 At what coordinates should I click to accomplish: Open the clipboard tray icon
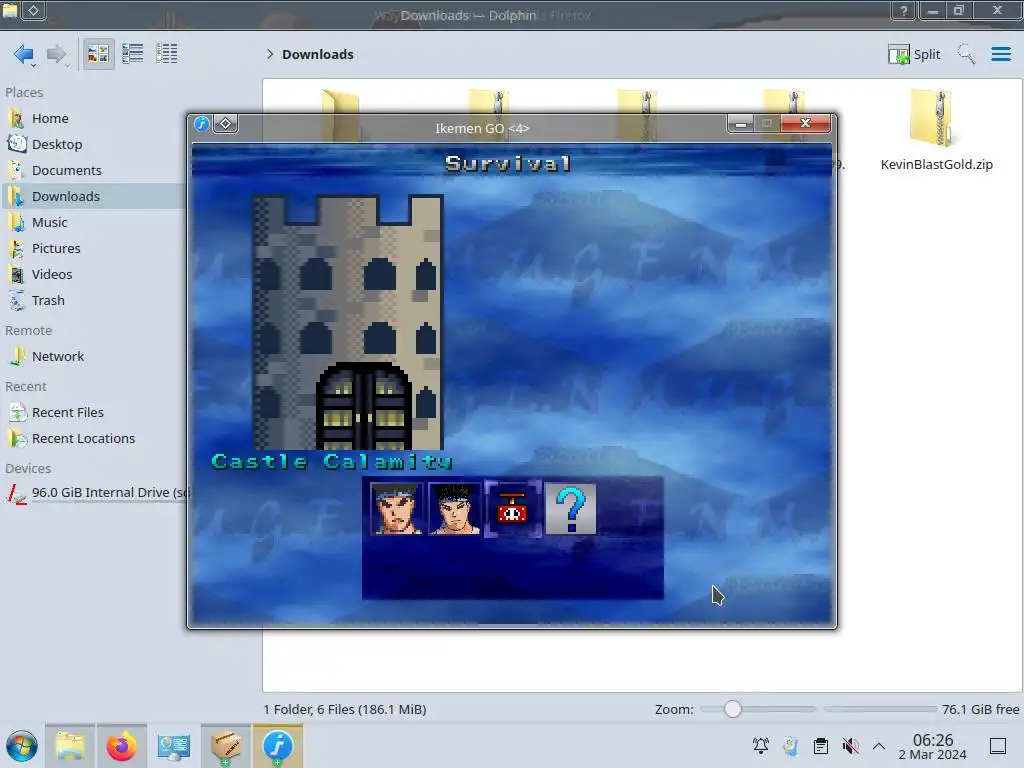tap(821, 746)
